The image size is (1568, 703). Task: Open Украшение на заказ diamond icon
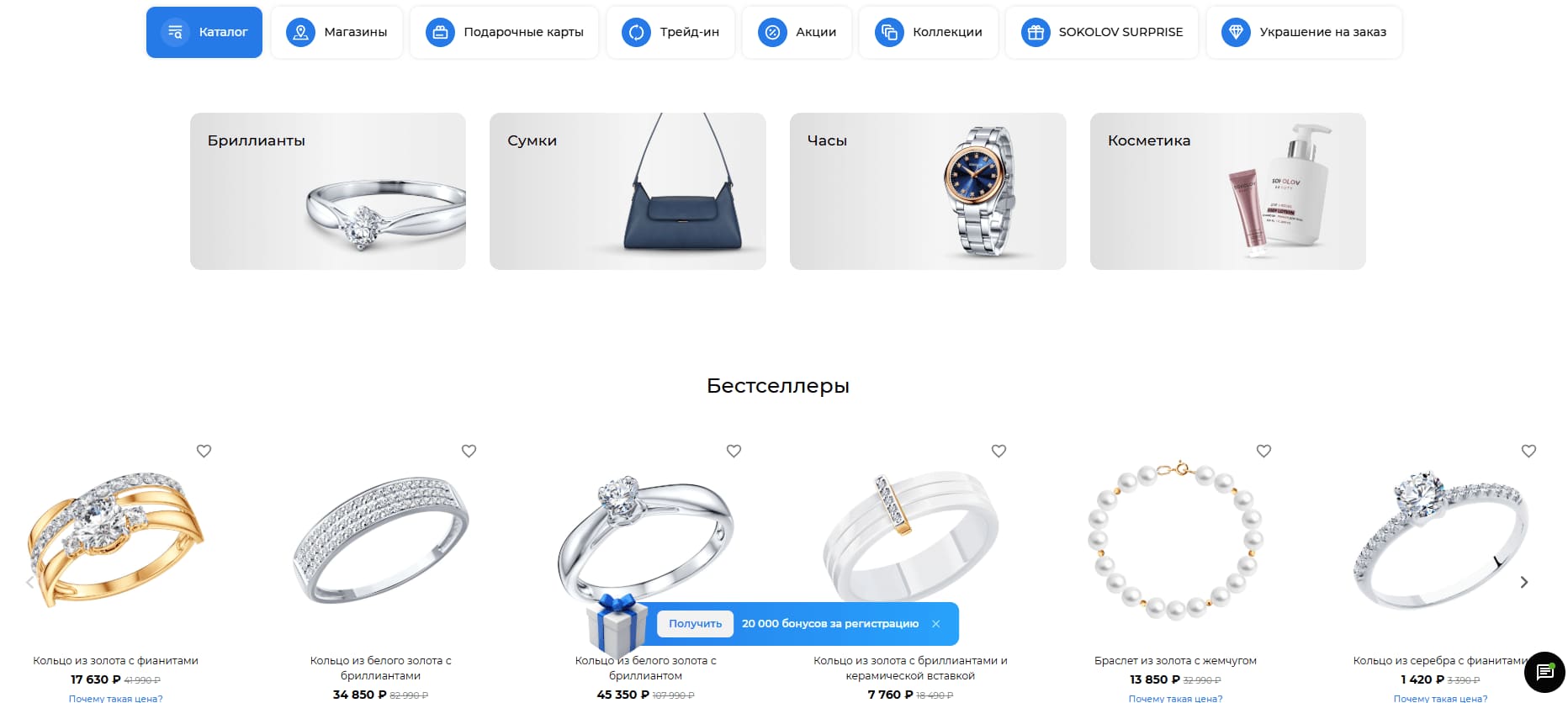click(1236, 32)
